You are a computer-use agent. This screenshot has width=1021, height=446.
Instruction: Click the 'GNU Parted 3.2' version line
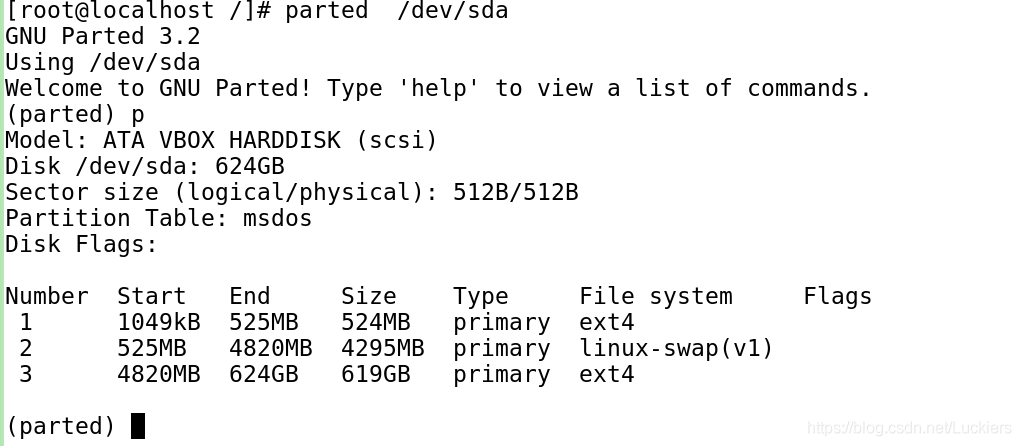pos(103,36)
